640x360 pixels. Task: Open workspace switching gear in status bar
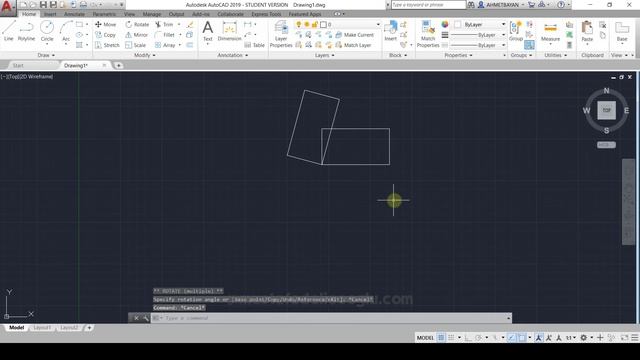[x=584, y=338]
